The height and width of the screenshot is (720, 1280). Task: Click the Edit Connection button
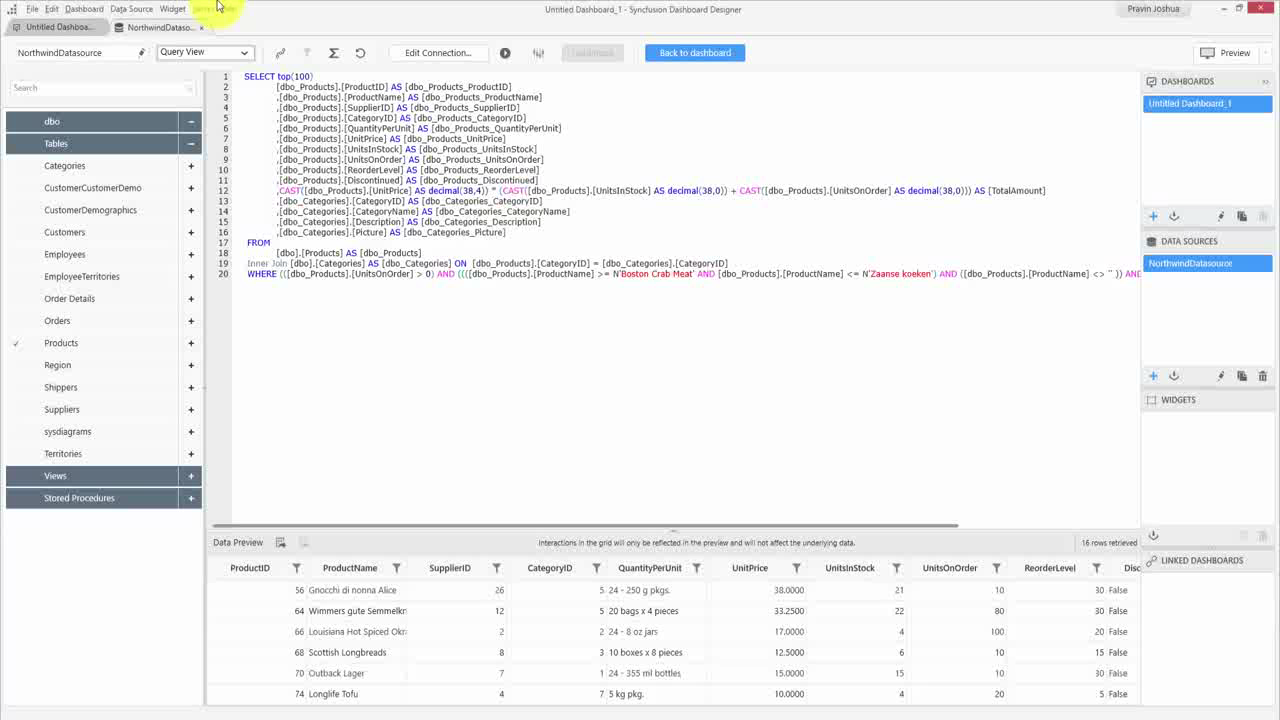[438, 53]
